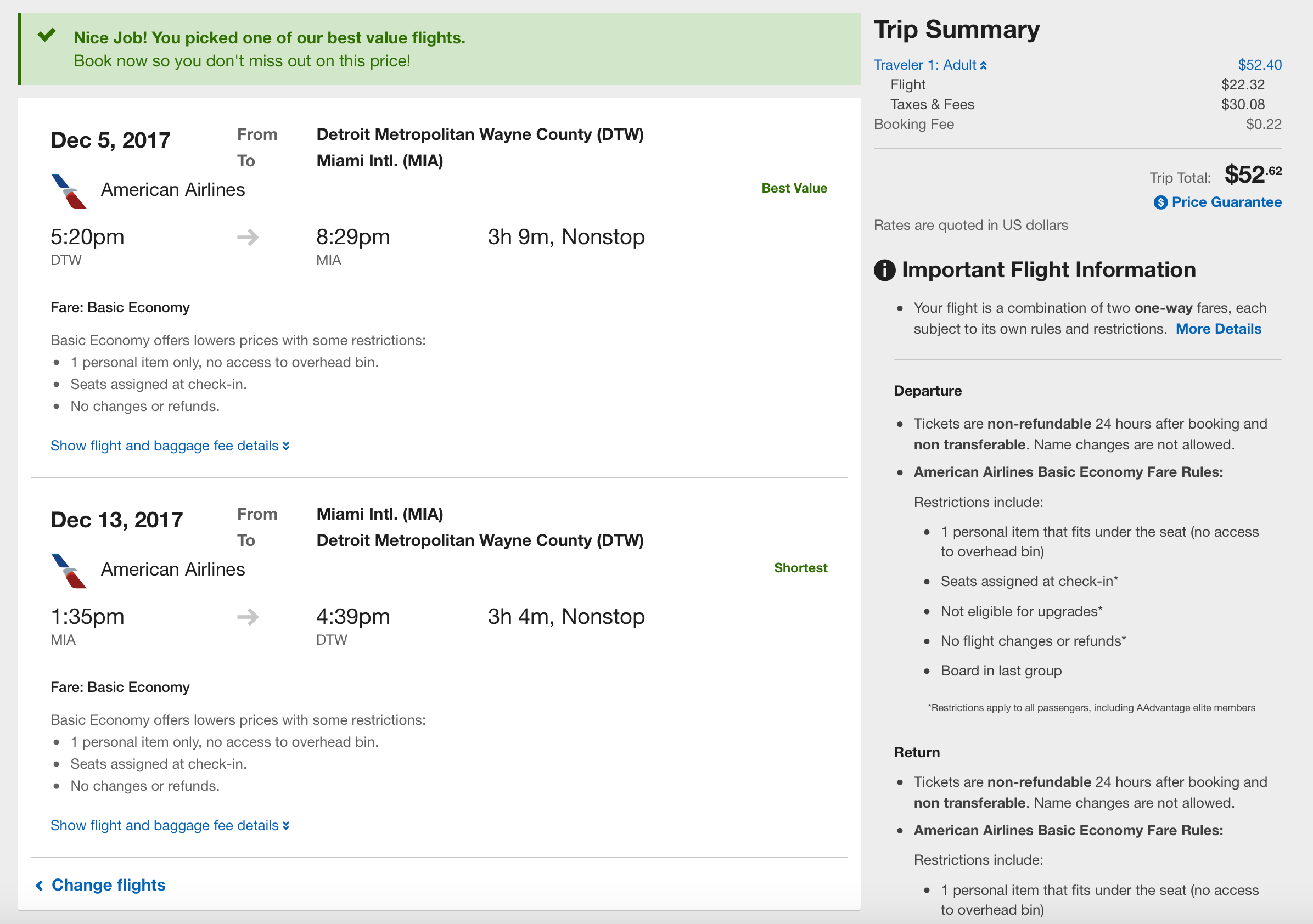Click the back chevron beside Change flights

tap(40, 886)
